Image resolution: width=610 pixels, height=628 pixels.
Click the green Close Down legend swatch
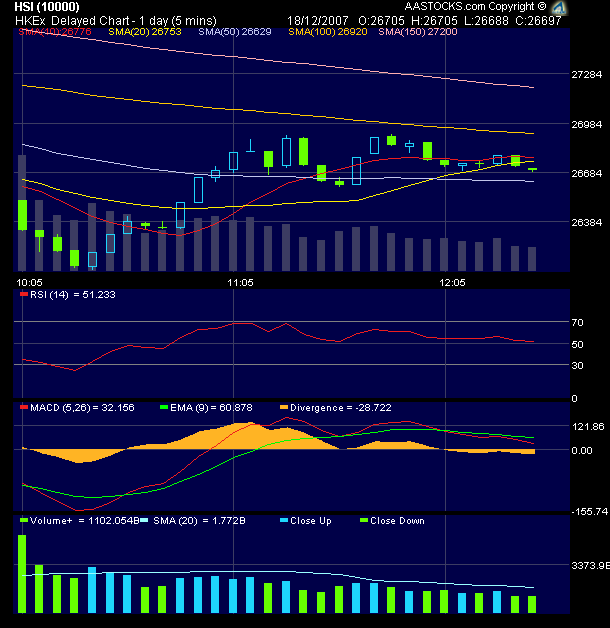[364, 520]
